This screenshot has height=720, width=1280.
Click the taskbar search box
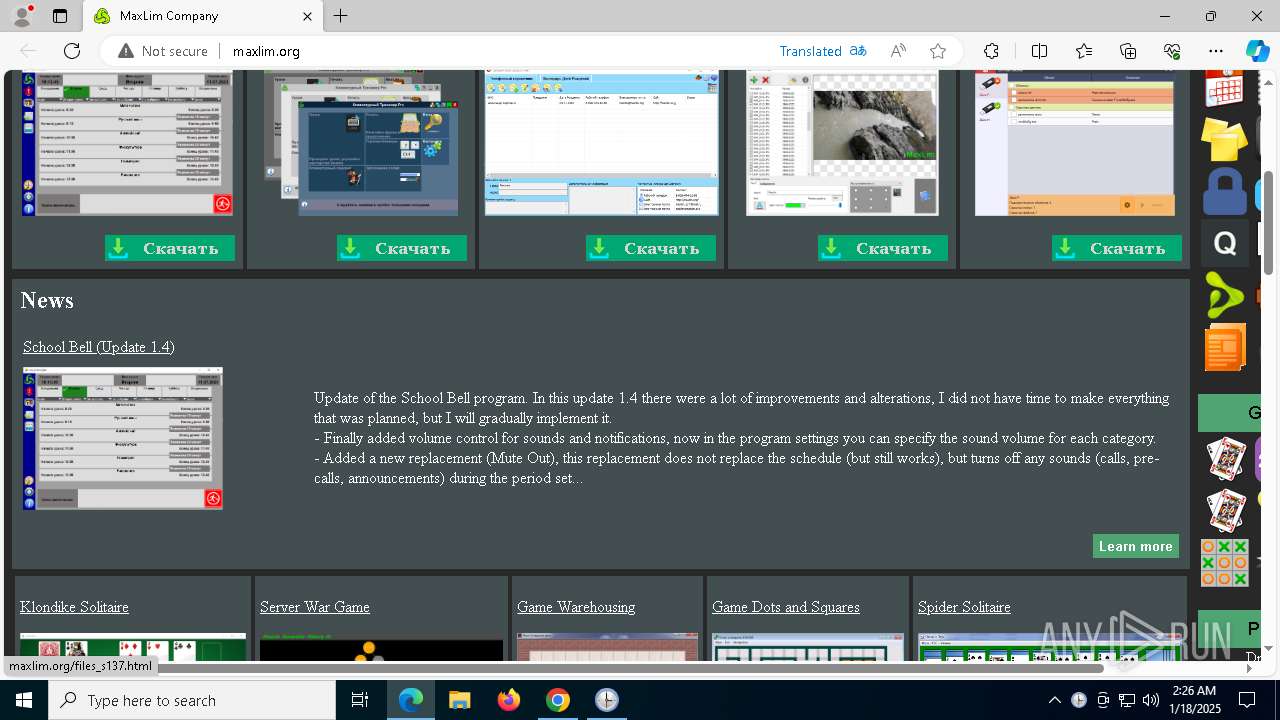tap(192, 700)
